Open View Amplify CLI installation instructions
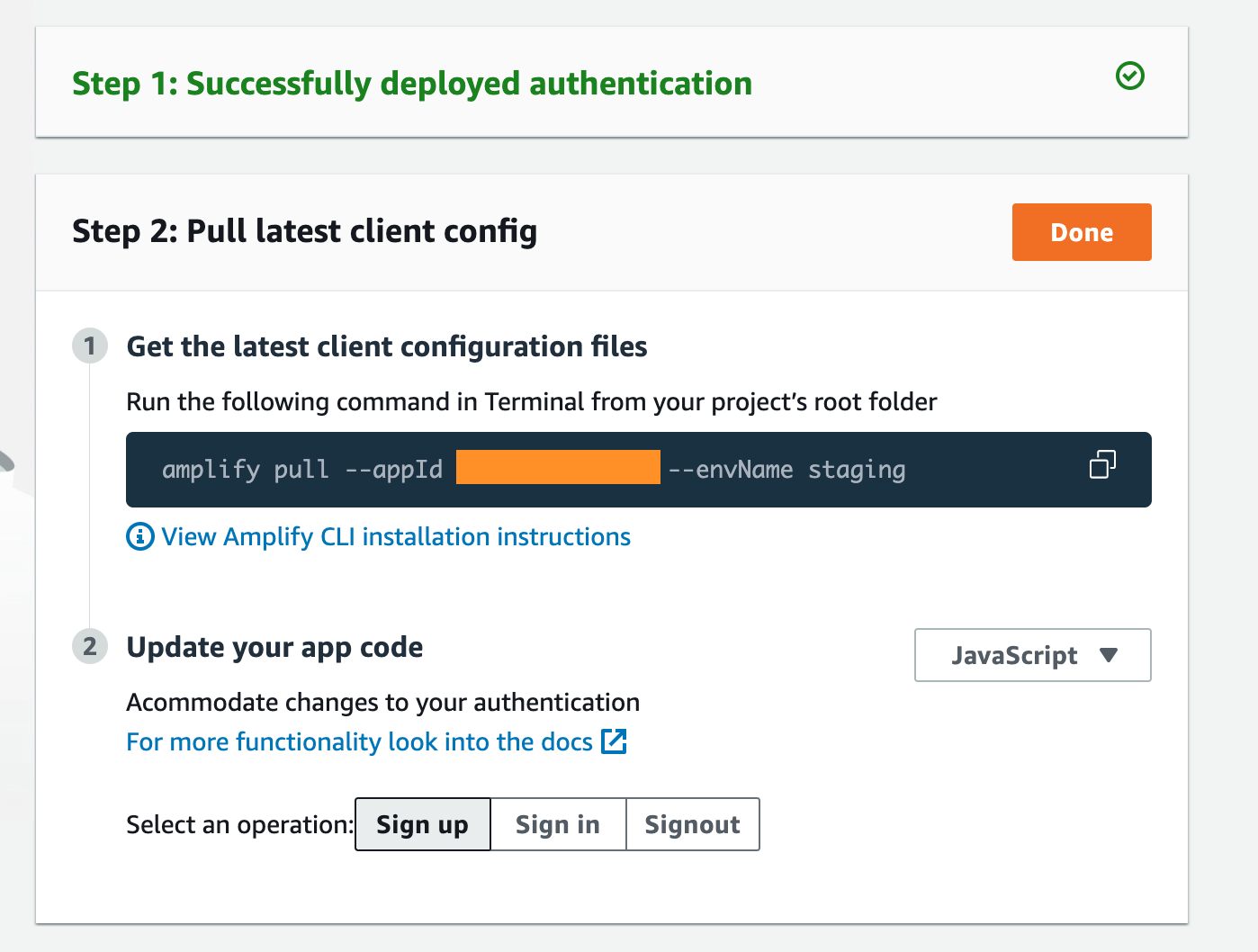 coord(396,537)
